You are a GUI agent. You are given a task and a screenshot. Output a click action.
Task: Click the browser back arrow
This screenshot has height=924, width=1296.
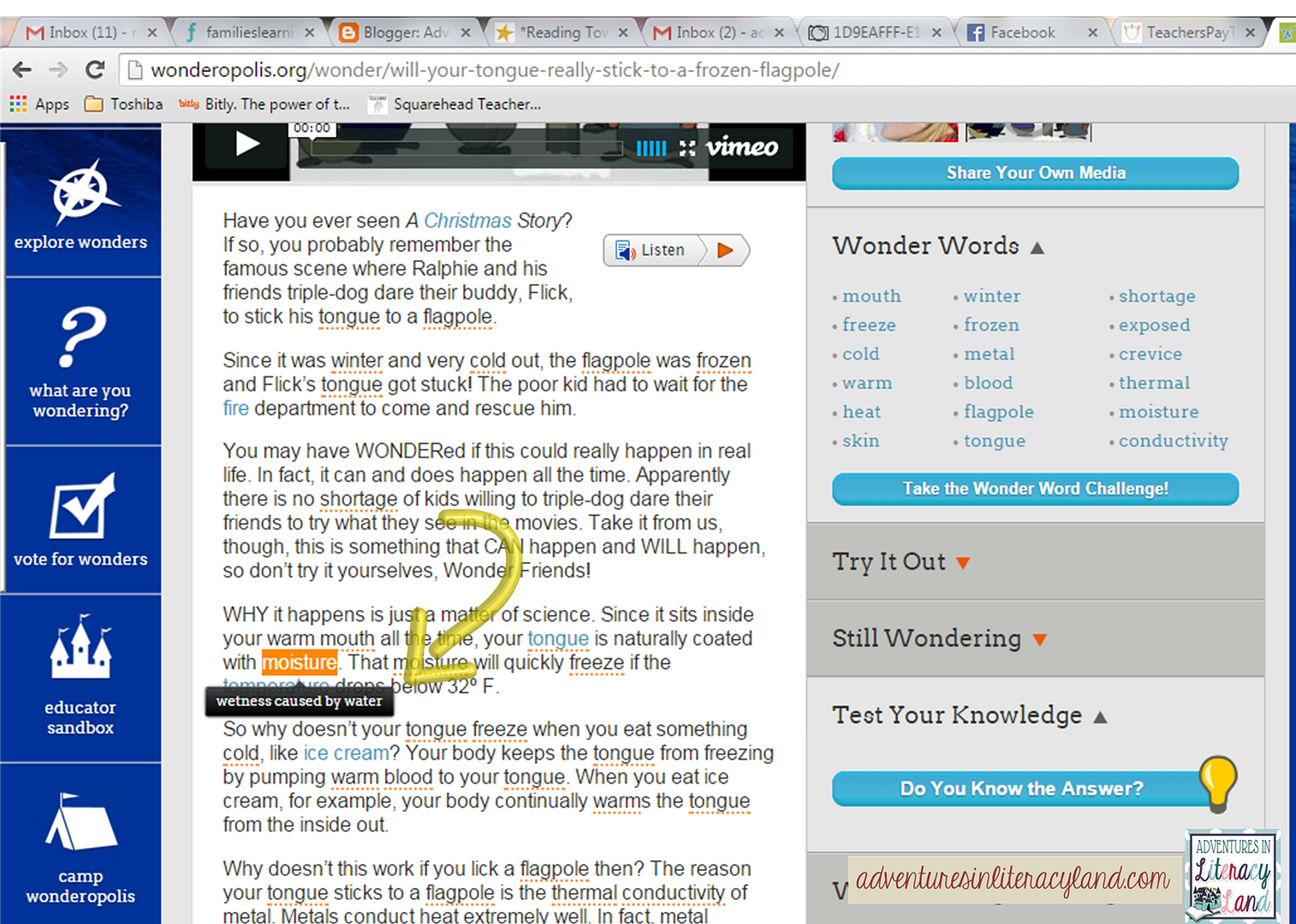(22, 70)
